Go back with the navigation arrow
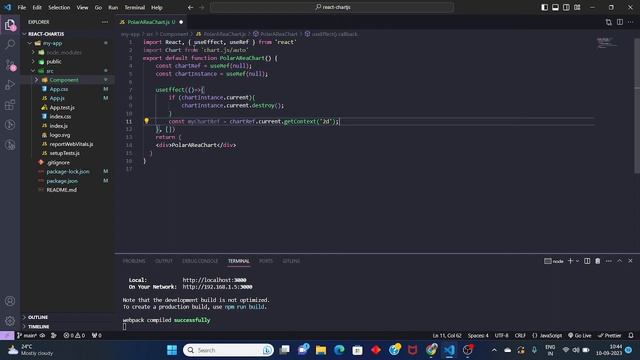 [191, 7]
